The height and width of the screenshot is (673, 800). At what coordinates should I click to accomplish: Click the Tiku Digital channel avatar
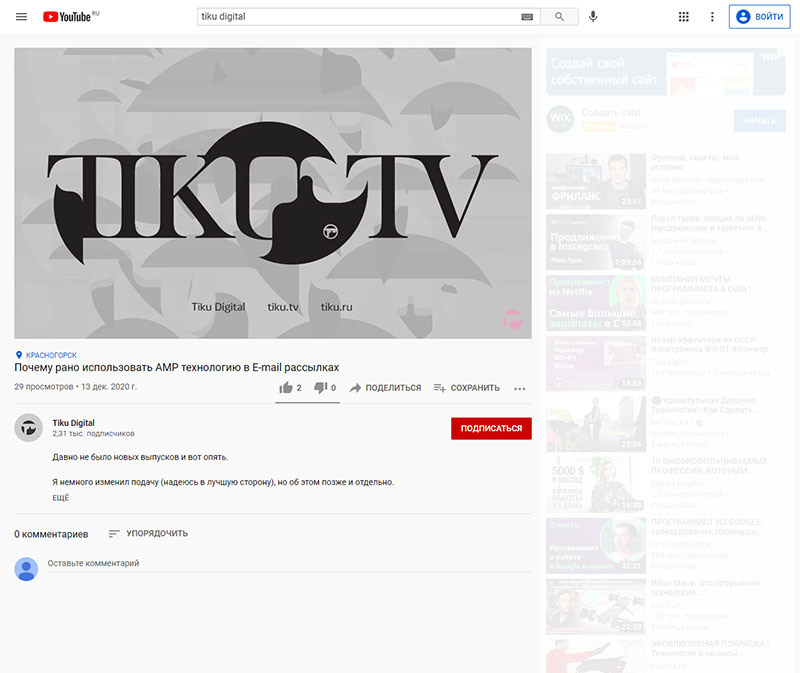29,428
